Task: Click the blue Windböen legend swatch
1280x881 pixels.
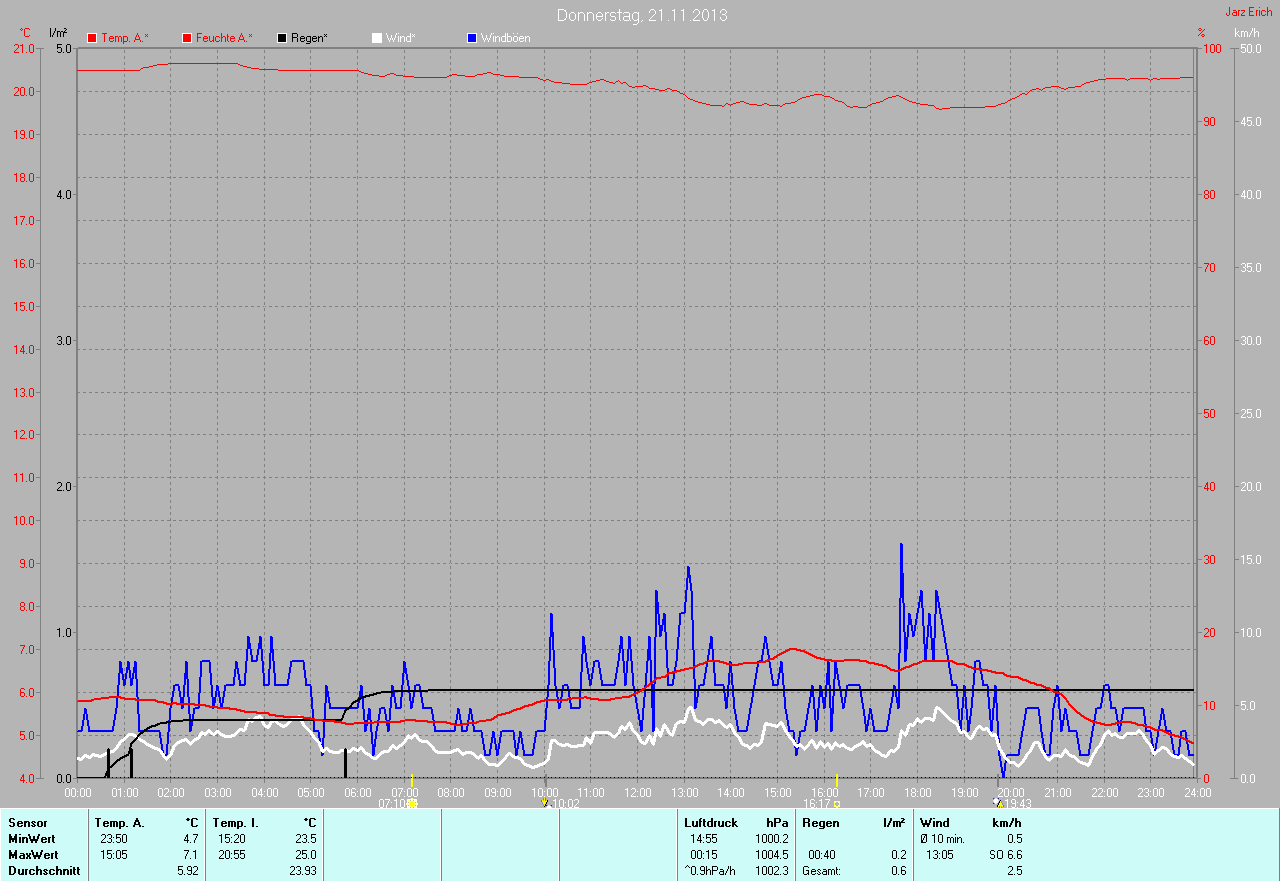Action: click(472, 38)
